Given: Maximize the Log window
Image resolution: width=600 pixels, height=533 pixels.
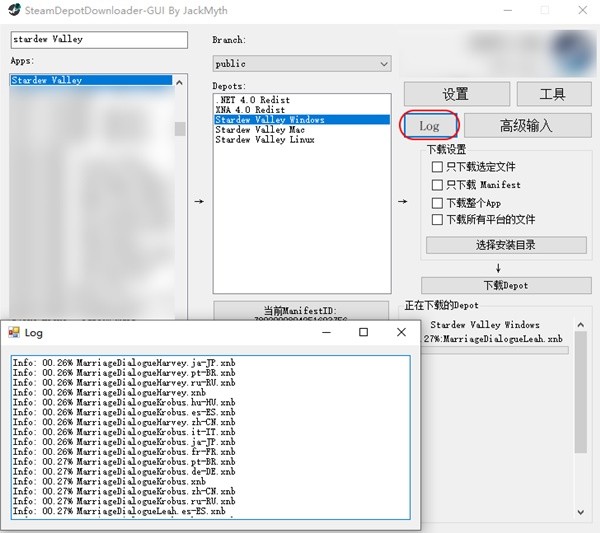Looking at the screenshot, I should (364, 332).
